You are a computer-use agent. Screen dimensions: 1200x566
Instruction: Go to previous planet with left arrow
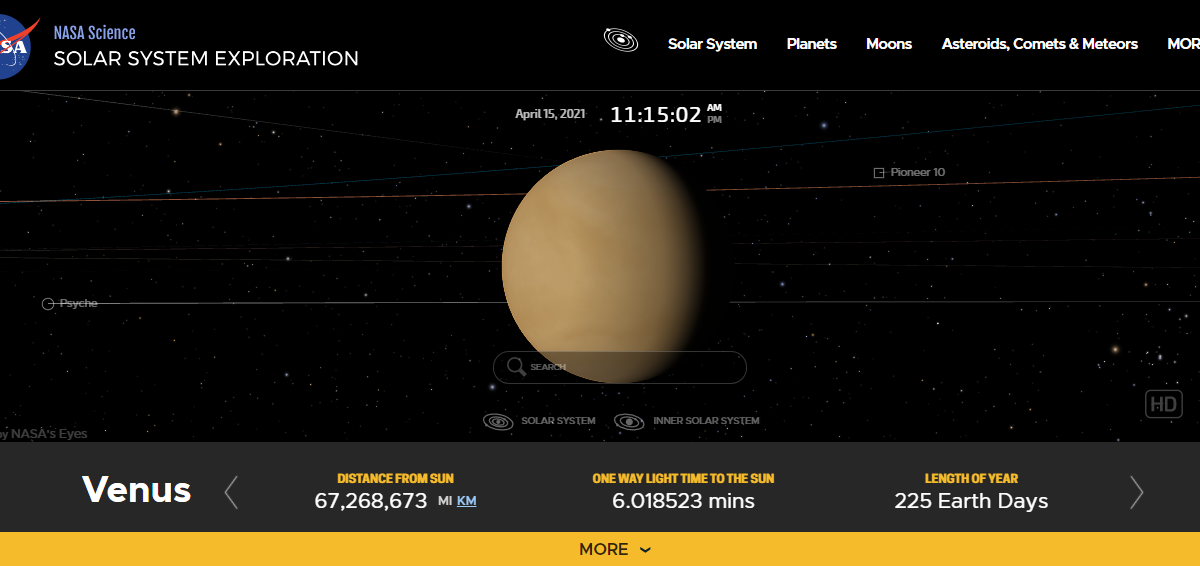231,492
